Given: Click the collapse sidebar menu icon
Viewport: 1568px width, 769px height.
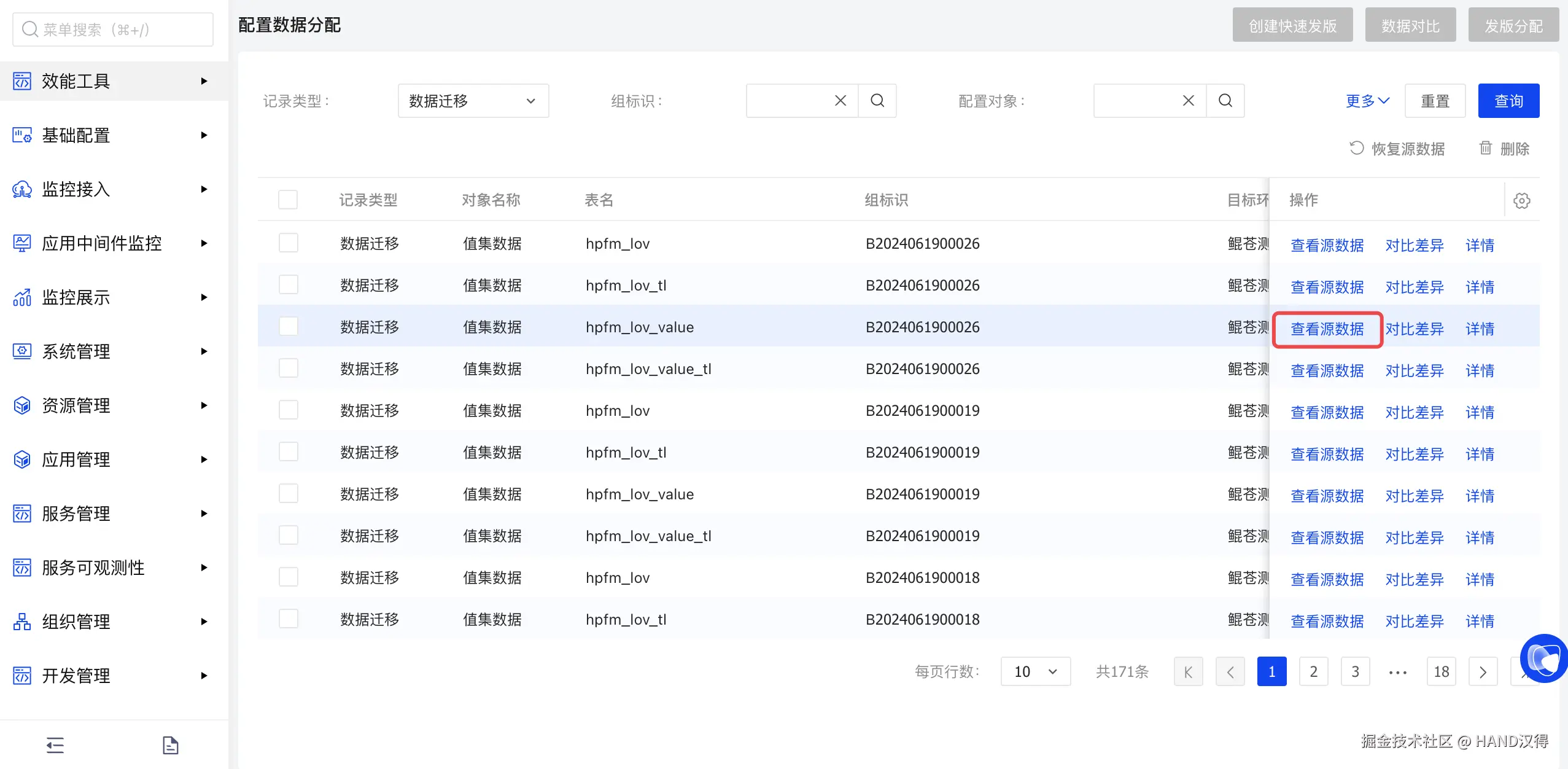Looking at the screenshot, I should 55,745.
